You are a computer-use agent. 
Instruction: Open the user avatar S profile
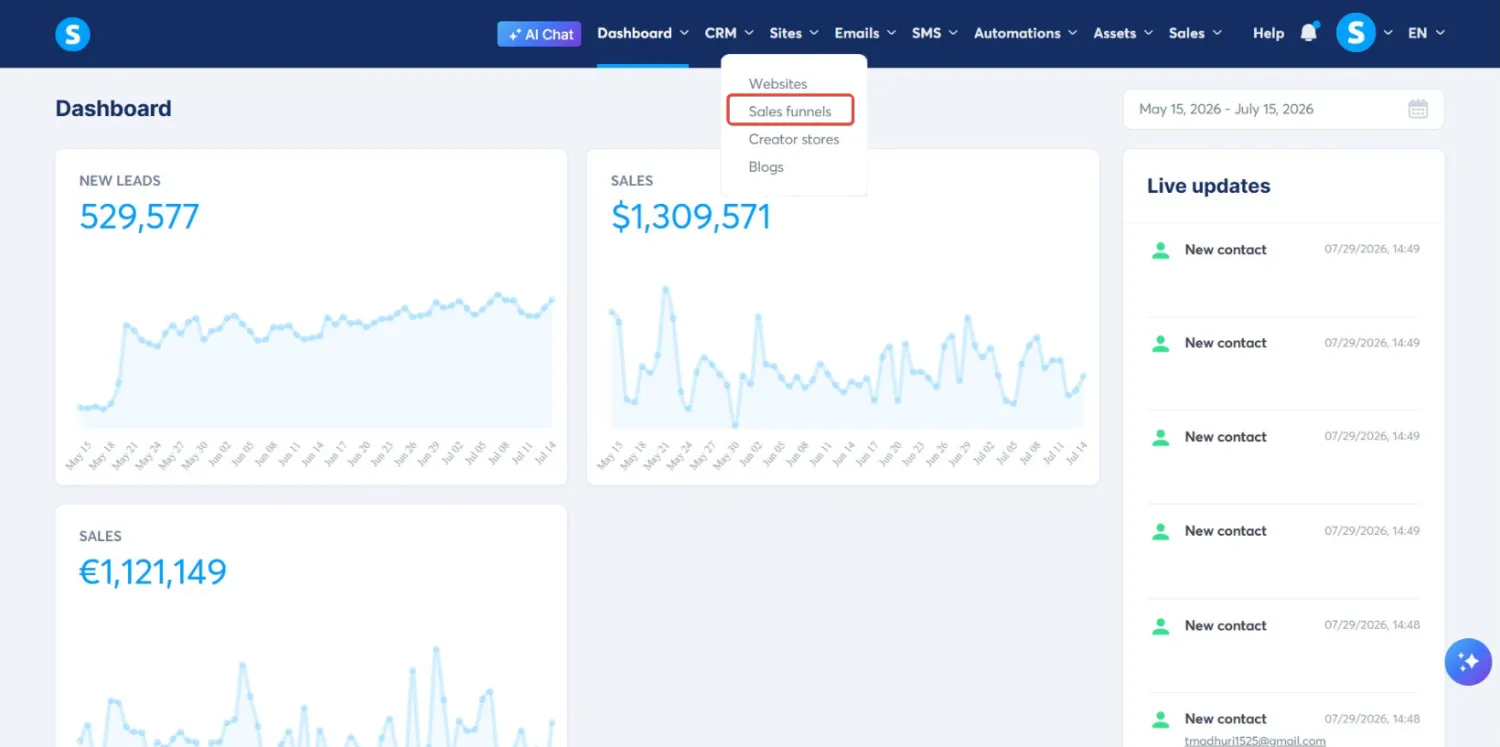1355,33
